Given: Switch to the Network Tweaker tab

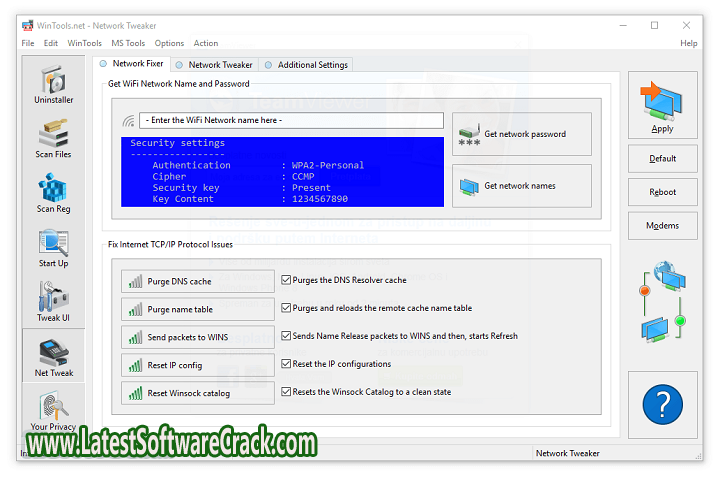Looking at the screenshot, I should pyautogui.click(x=219, y=65).
